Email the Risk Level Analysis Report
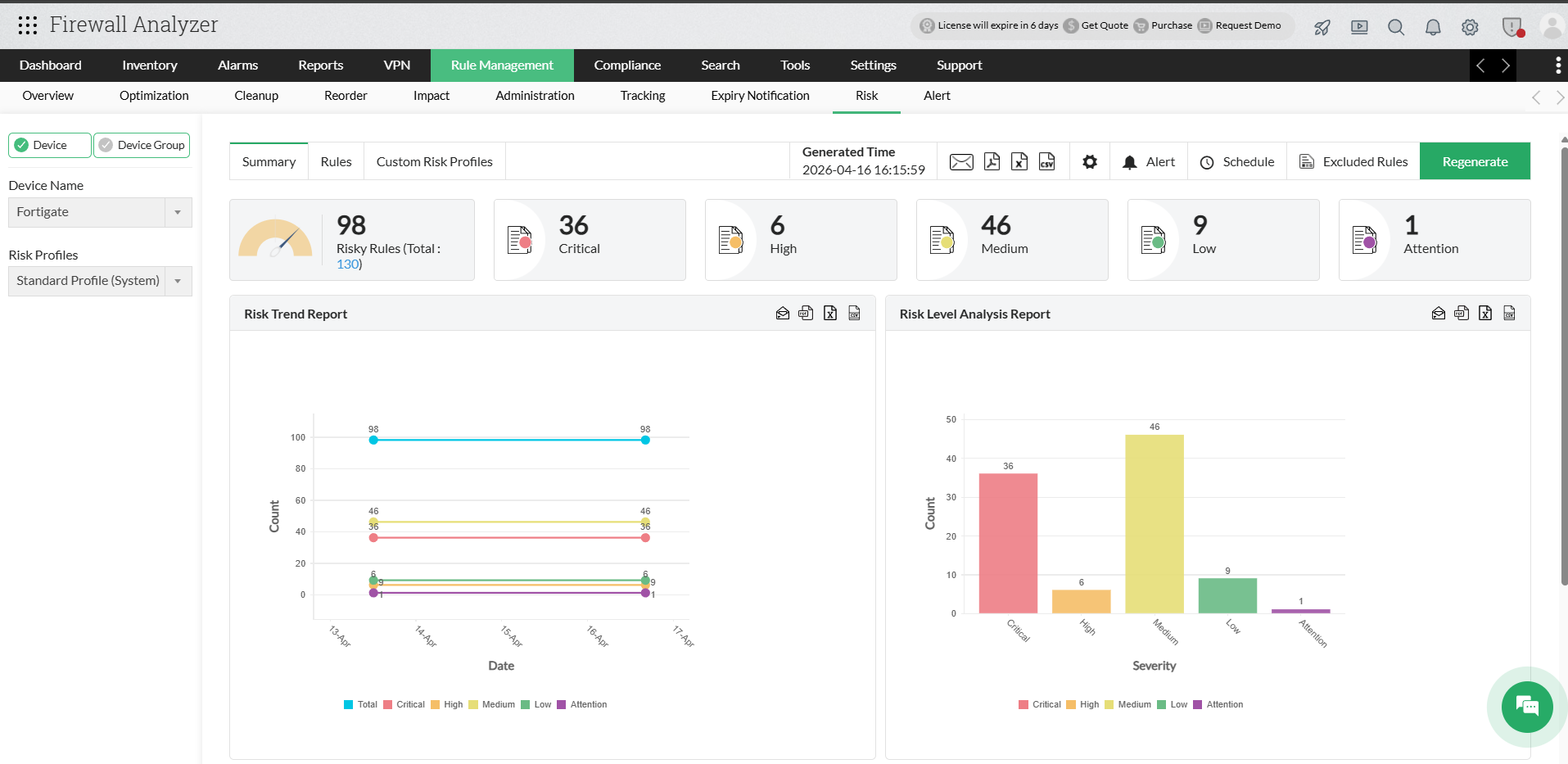The image size is (1568, 764). [1439, 313]
